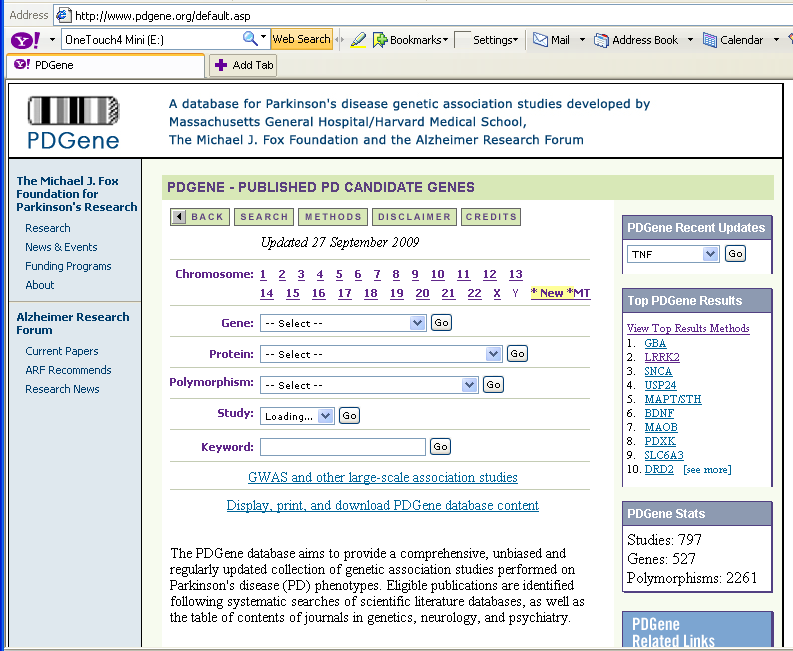Select chromosome 17 link
Screen dimensions: 793x651
pos(344,294)
